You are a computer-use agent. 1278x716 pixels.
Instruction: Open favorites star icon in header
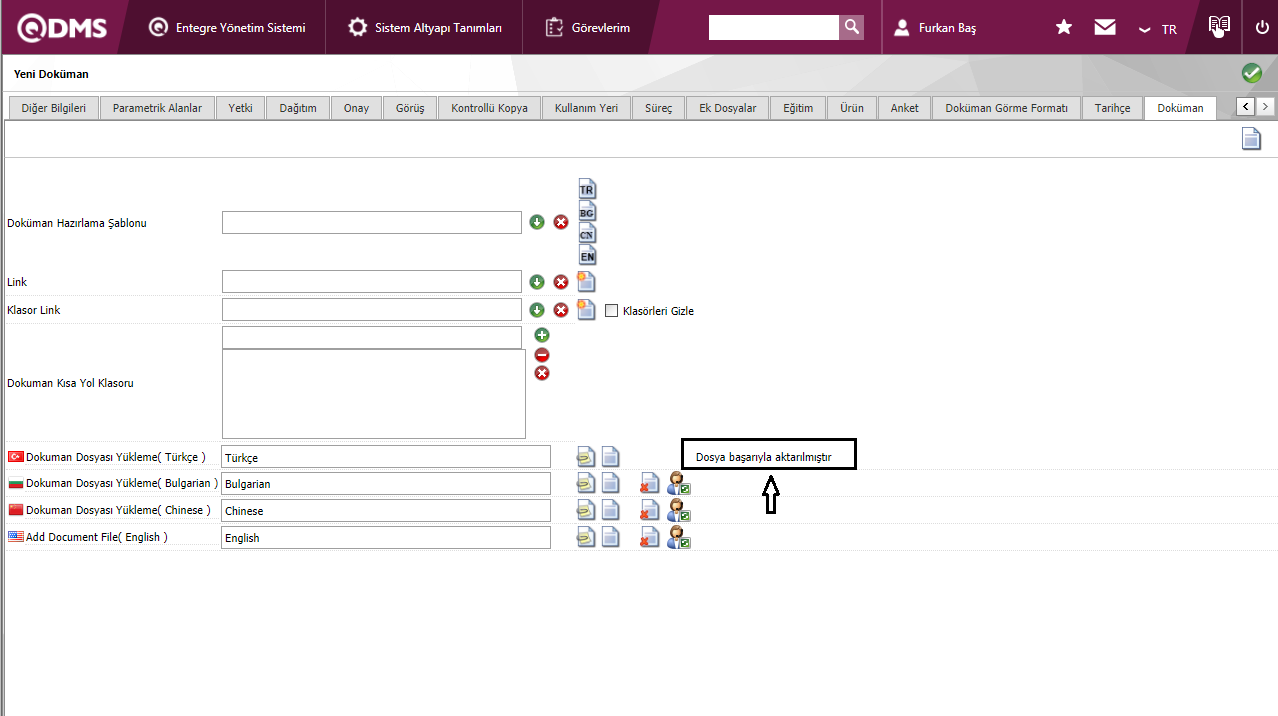tap(1064, 27)
